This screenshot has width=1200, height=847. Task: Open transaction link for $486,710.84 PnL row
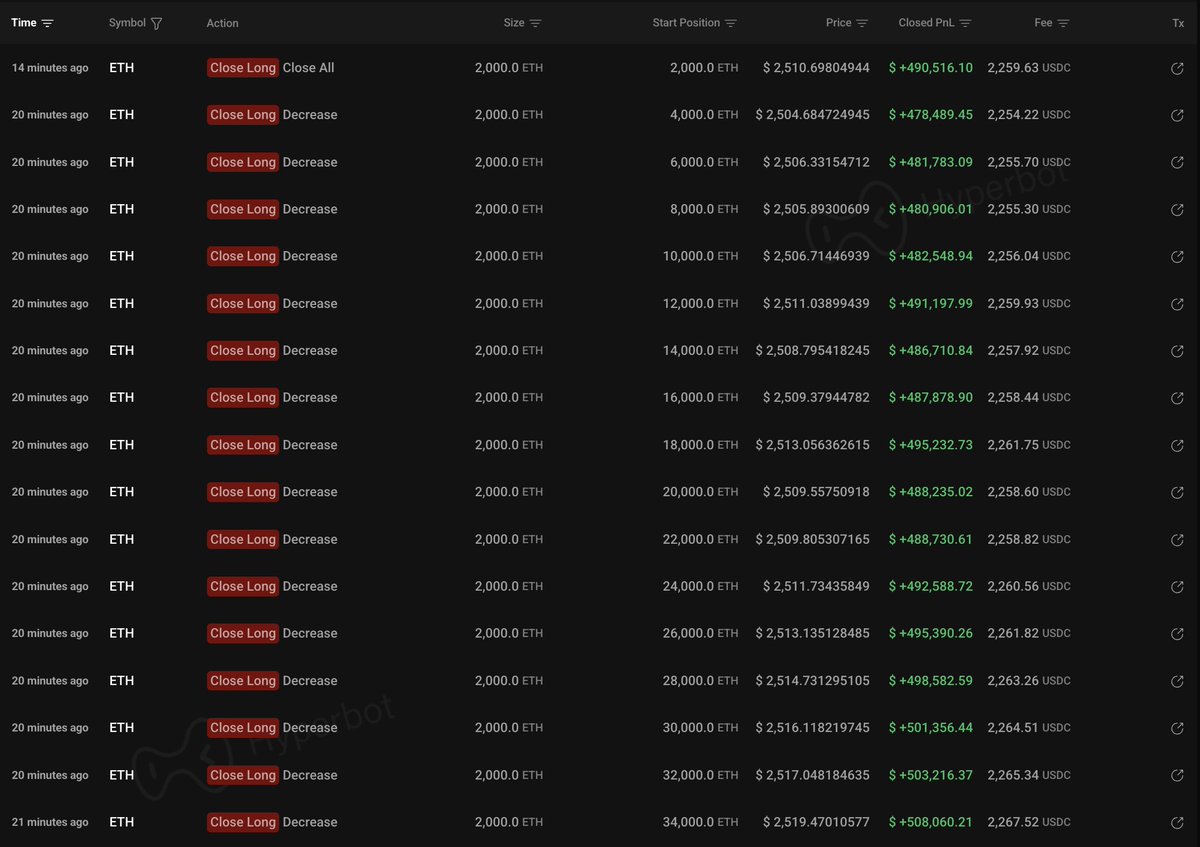point(1177,352)
